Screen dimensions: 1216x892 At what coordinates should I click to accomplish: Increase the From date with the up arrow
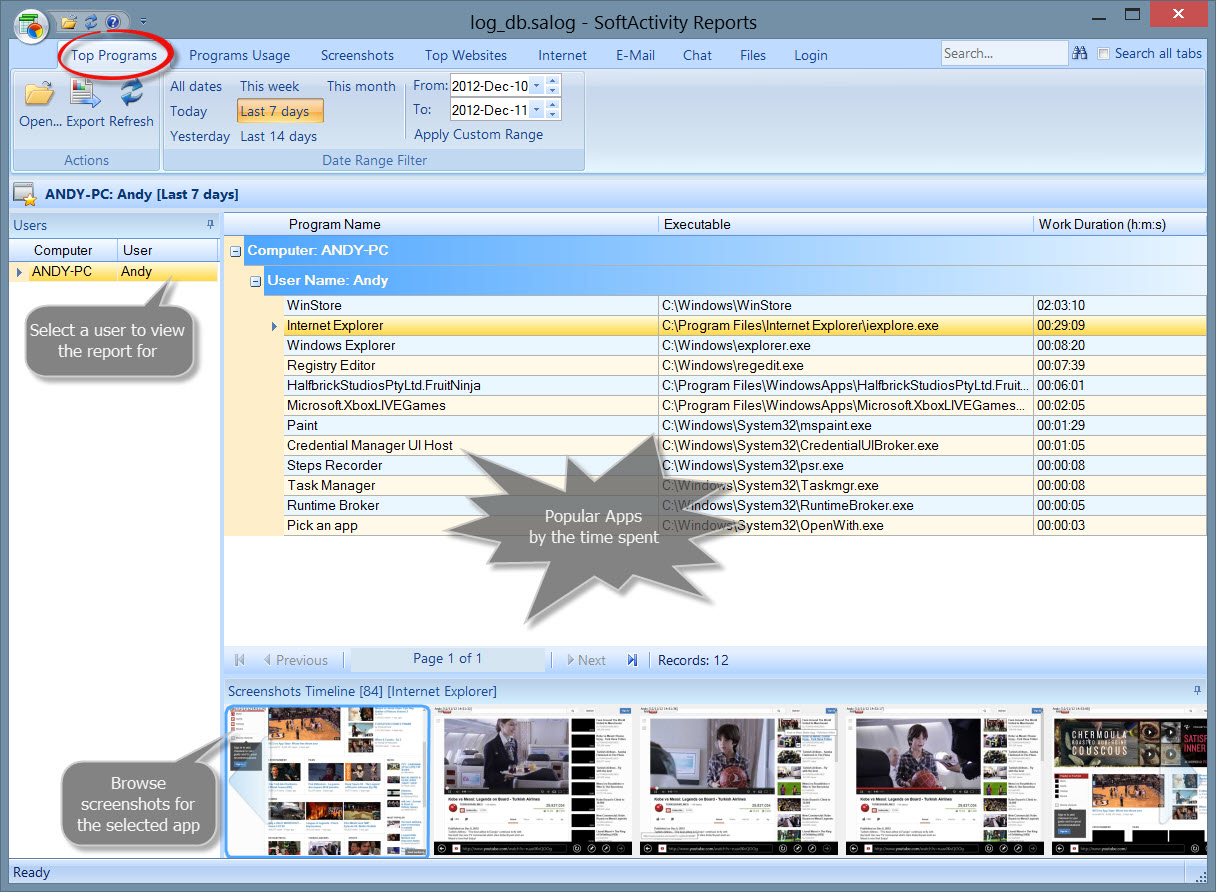(553, 80)
